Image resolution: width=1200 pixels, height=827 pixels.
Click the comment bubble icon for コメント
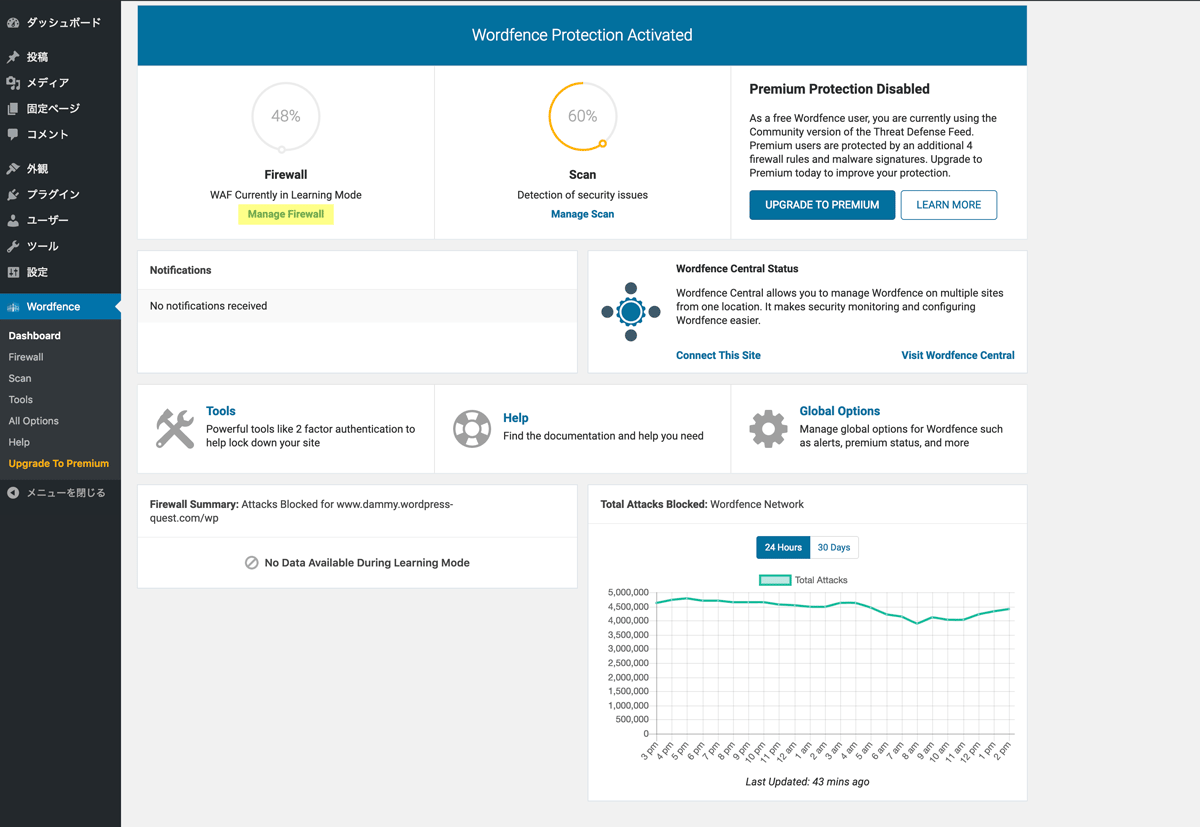click(13, 134)
